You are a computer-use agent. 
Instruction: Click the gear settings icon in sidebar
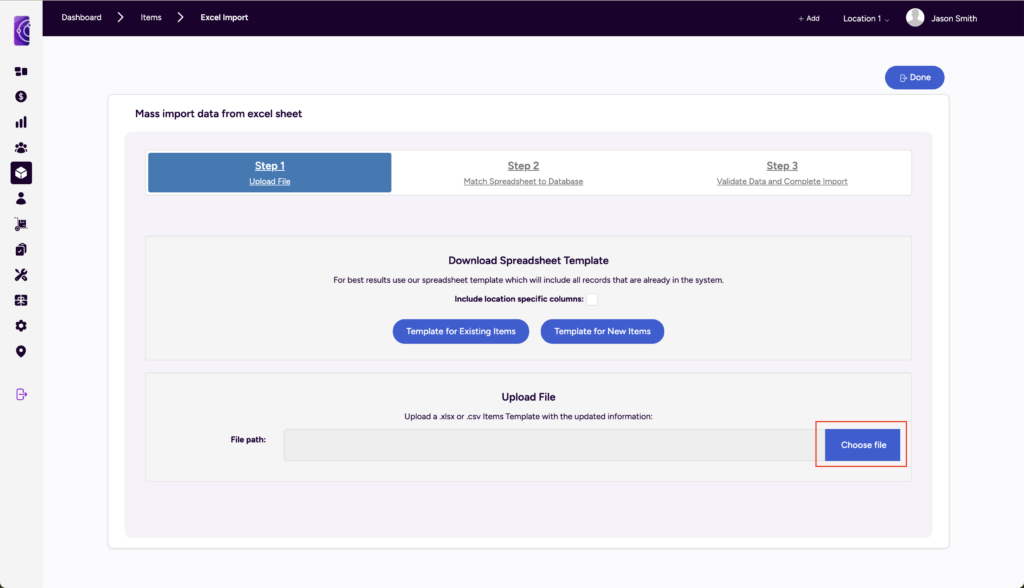coord(21,326)
